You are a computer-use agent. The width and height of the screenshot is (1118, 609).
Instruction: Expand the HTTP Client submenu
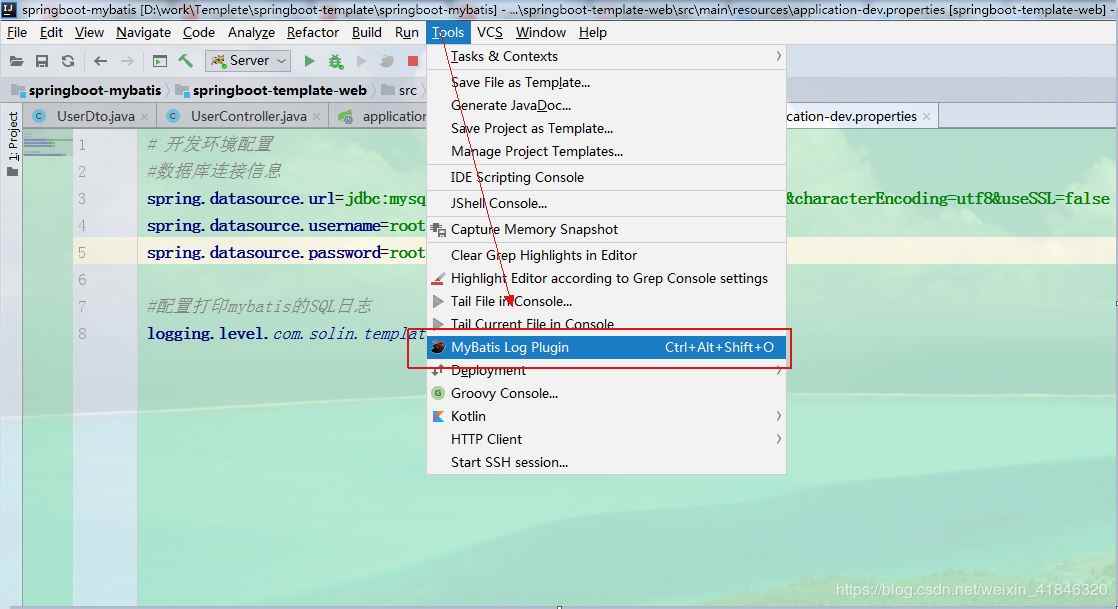tap(485, 439)
